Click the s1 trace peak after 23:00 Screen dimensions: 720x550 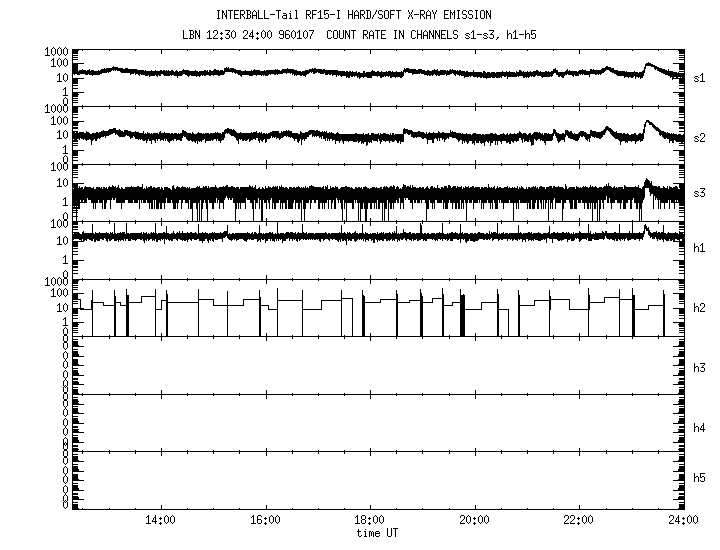coord(649,65)
